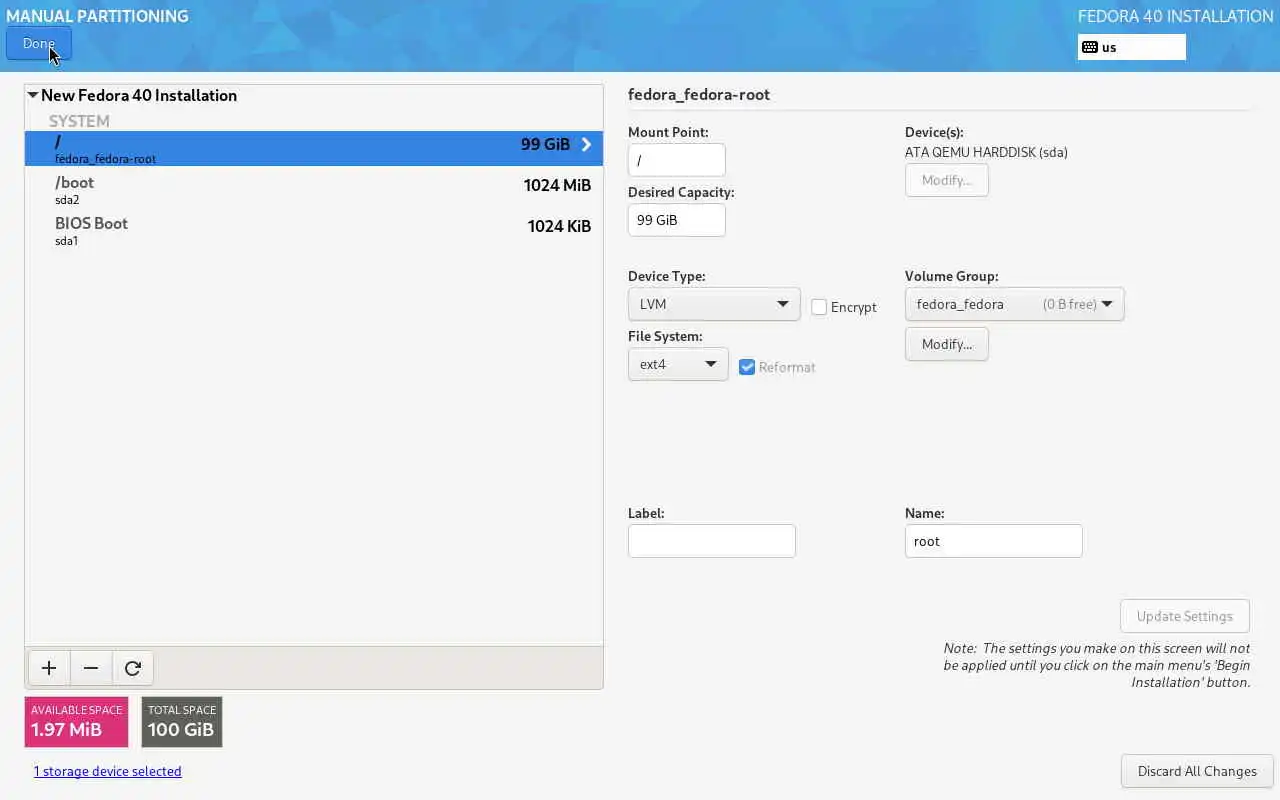Click Modify under Device(s)
Screen dimensions: 1280x800
point(947,180)
